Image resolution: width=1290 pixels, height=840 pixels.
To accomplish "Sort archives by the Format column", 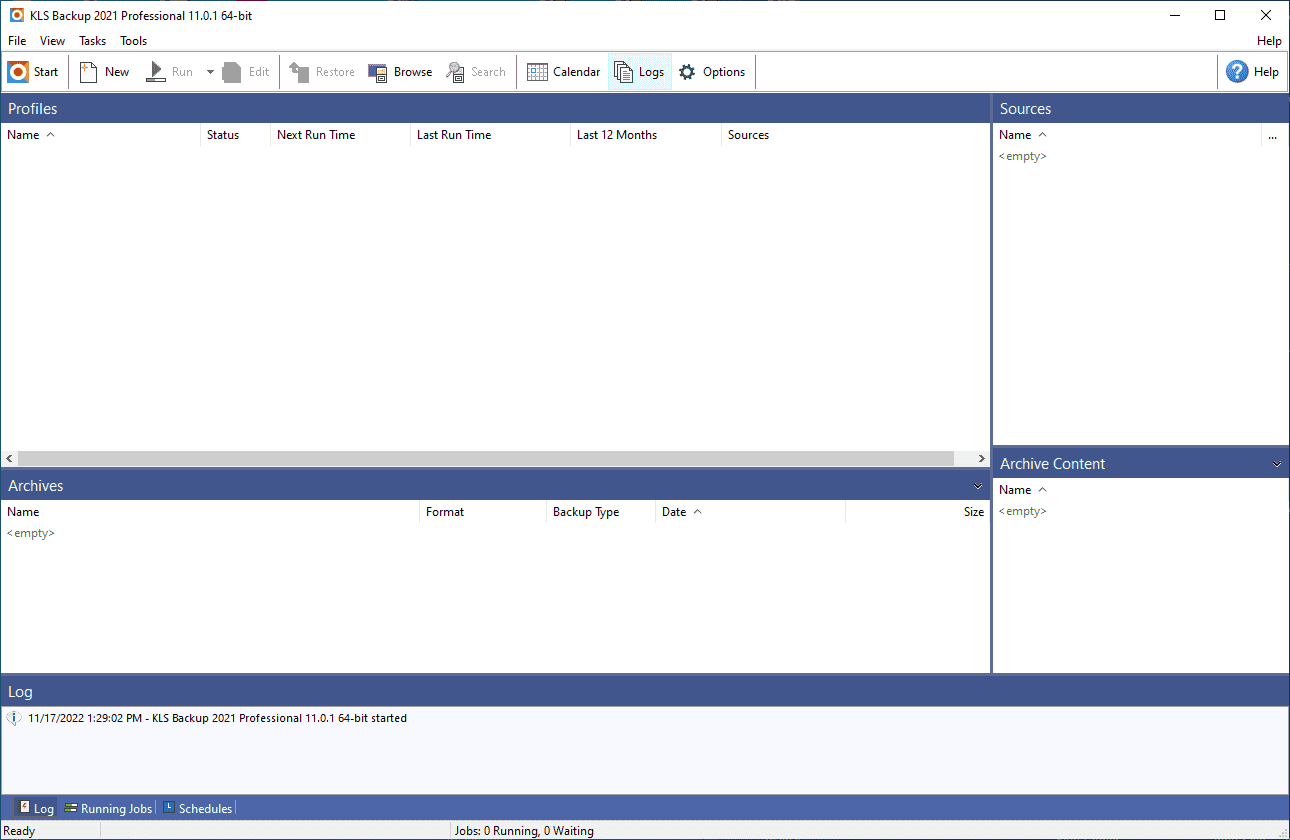I will click(483, 512).
